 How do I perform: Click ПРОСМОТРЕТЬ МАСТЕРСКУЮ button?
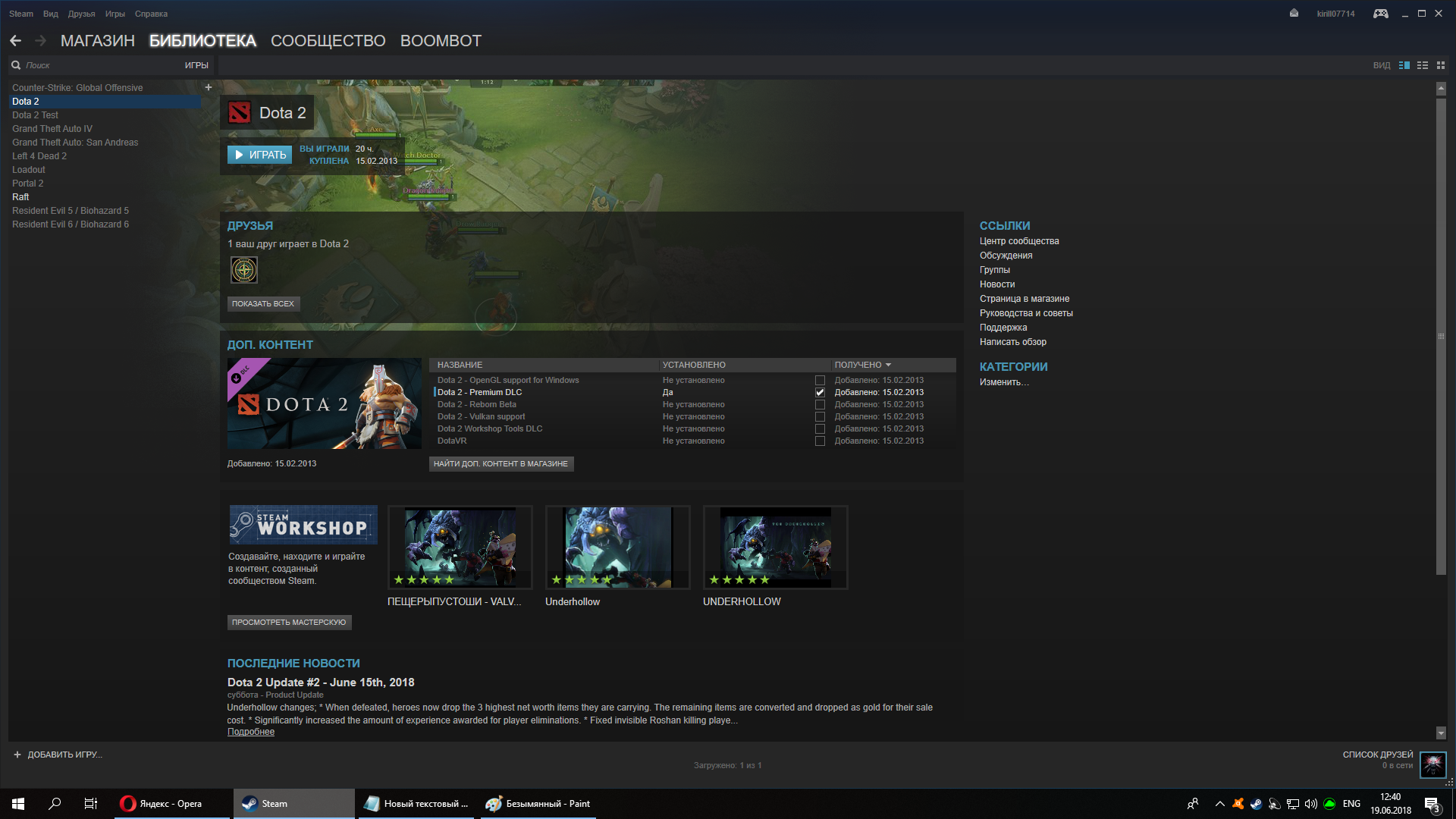pos(289,622)
